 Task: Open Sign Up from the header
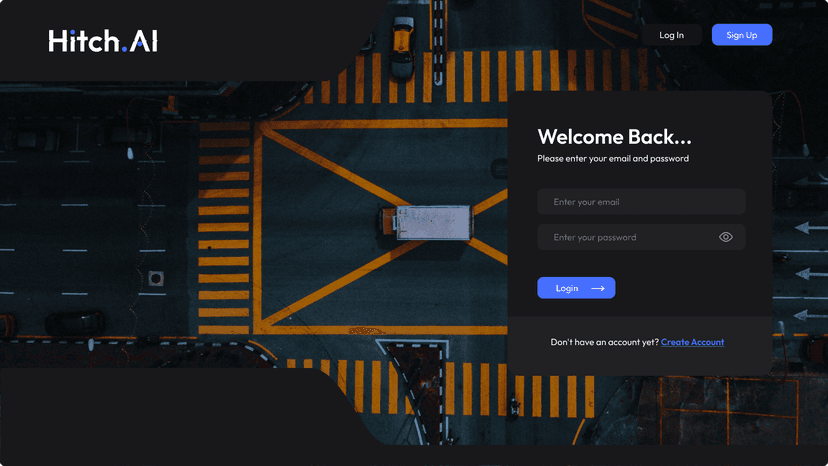(x=741, y=35)
